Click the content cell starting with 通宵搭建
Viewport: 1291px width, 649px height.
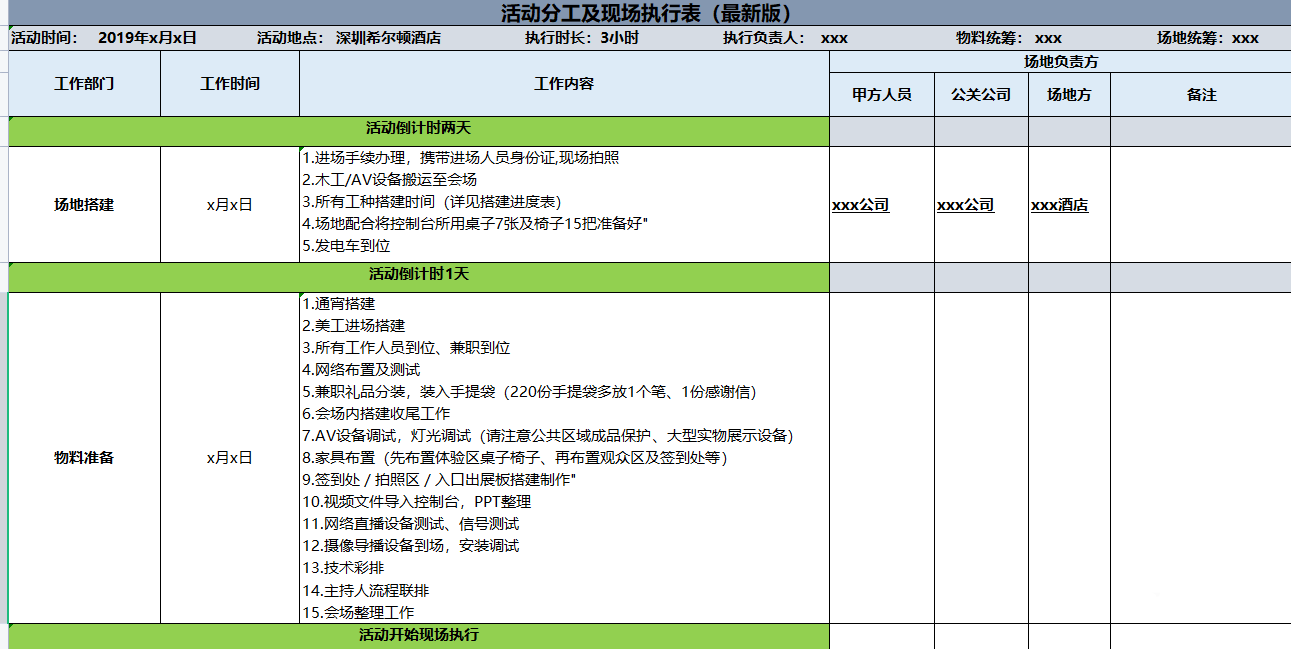pos(564,458)
